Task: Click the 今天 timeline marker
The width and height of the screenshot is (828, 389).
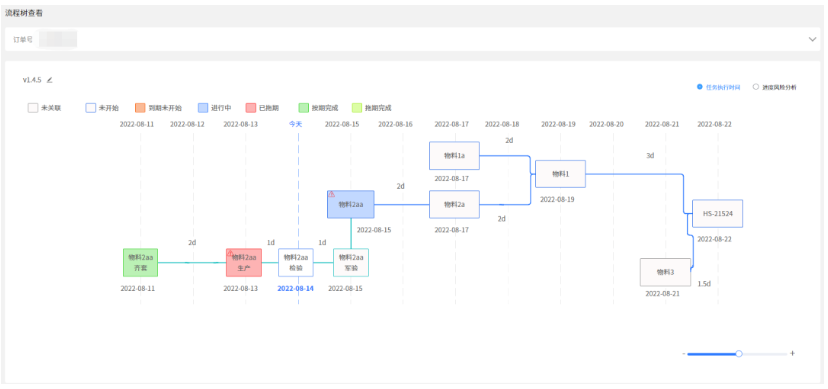Action: click(x=295, y=125)
